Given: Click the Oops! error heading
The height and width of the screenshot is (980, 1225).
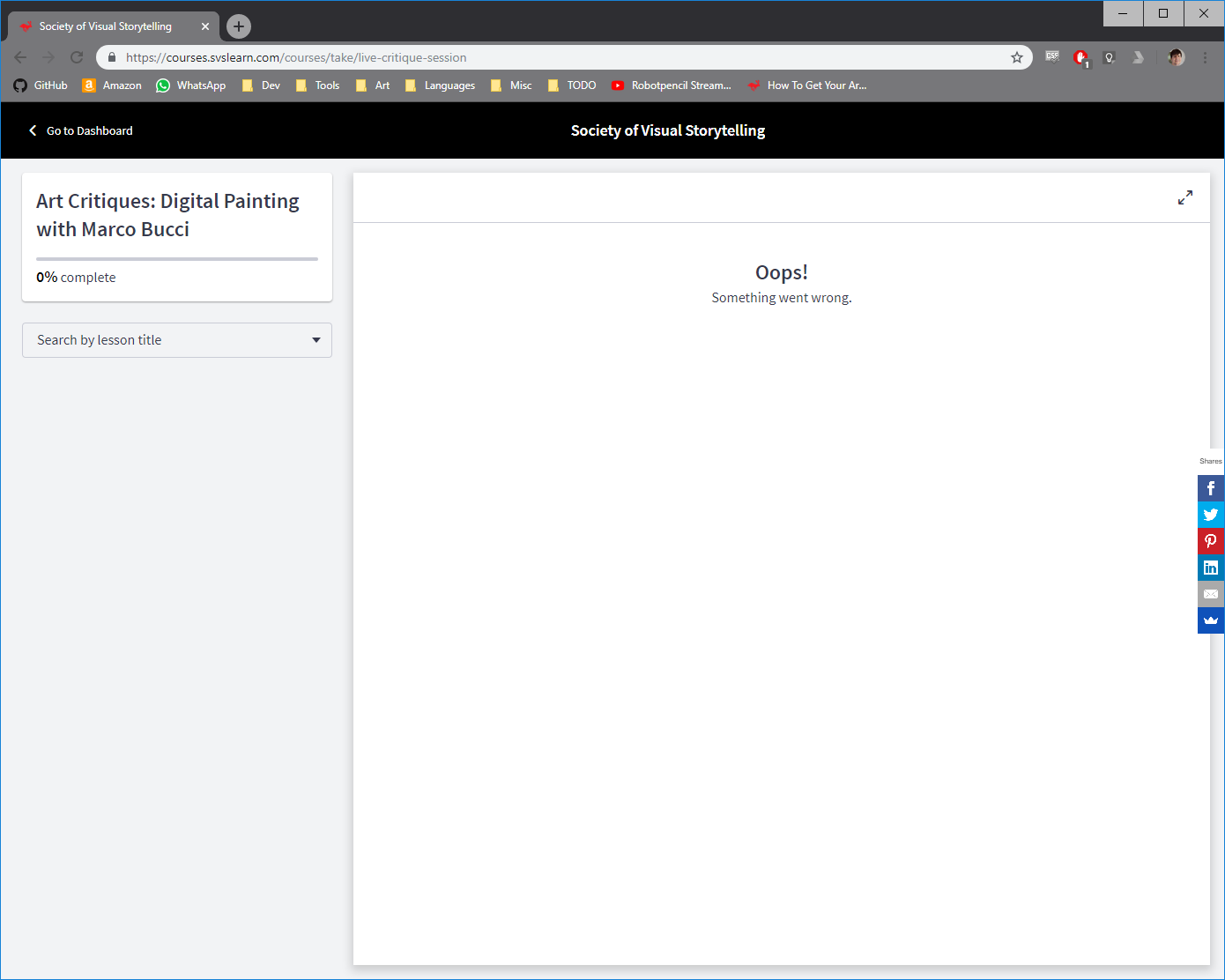Looking at the screenshot, I should click(x=782, y=272).
